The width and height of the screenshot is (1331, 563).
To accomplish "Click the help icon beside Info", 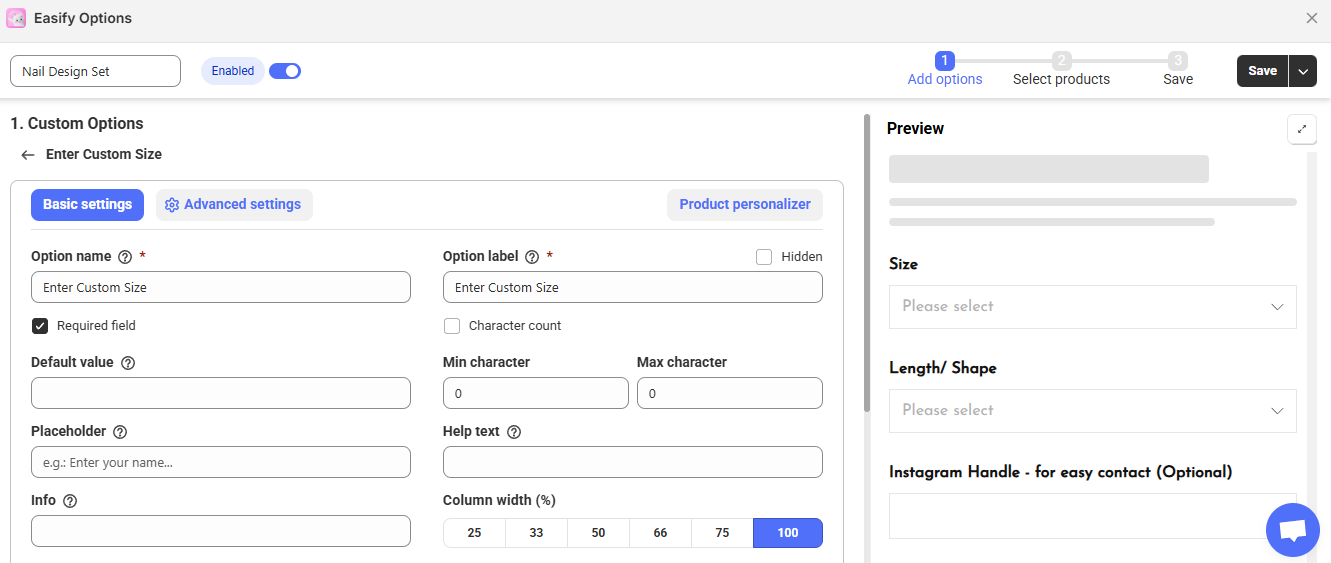I will (70, 501).
